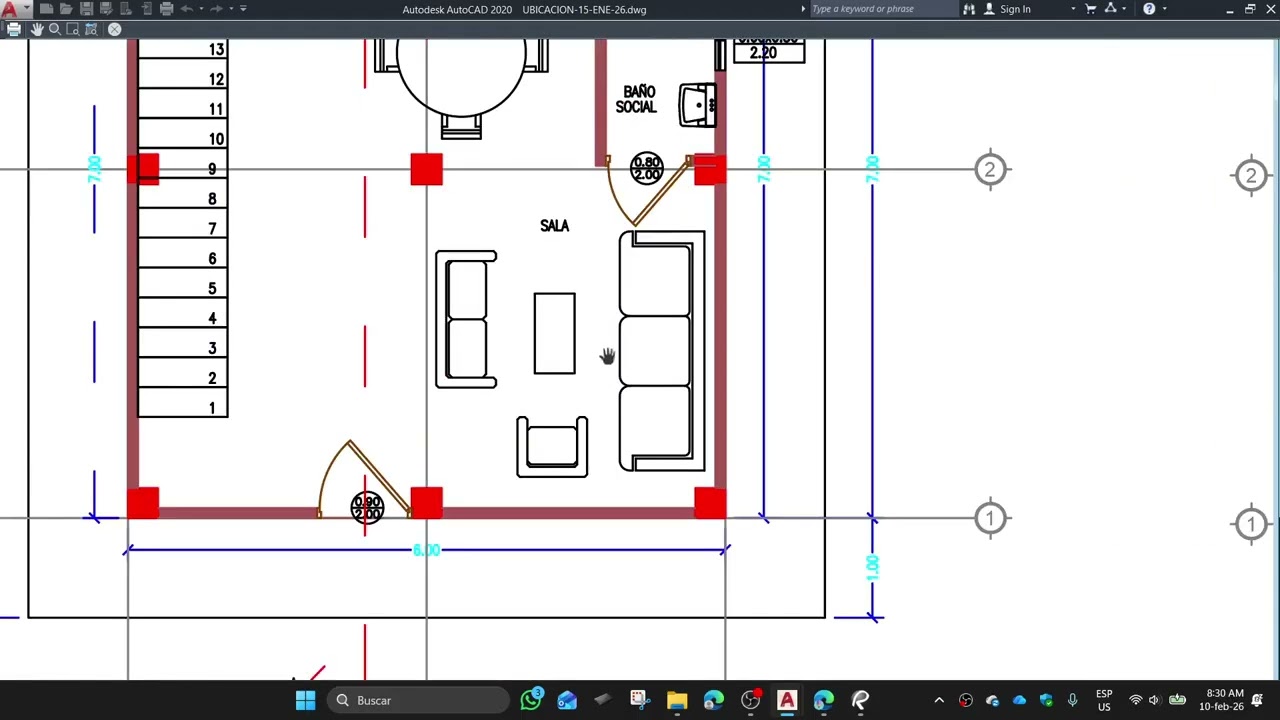
Task: Click the SALA room label
Action: click(554, 226)
